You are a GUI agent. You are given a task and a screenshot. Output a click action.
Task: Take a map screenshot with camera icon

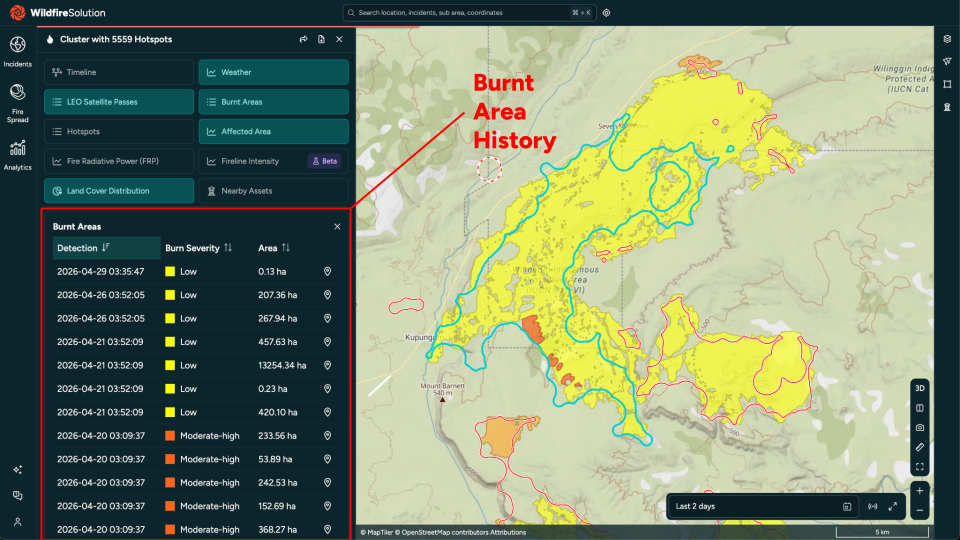[x=920, y=427]
